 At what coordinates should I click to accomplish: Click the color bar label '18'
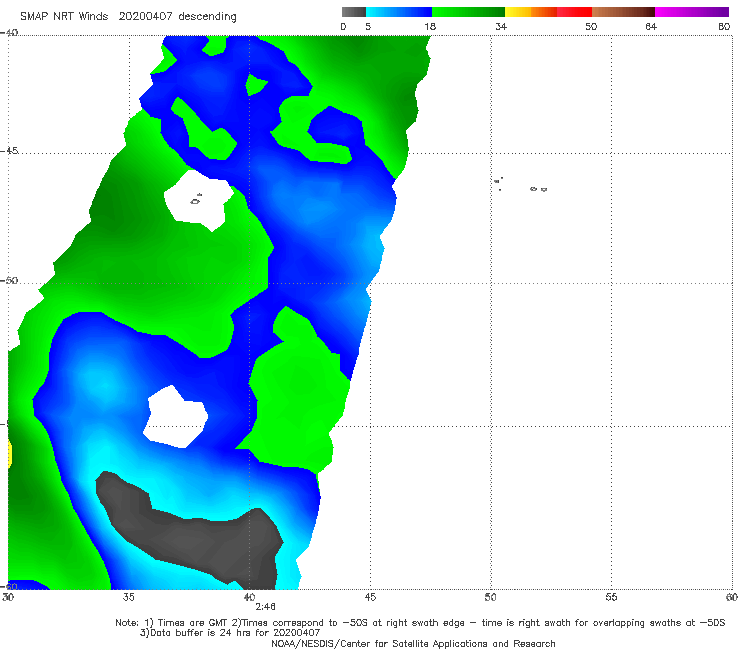[x=430, y=26]
